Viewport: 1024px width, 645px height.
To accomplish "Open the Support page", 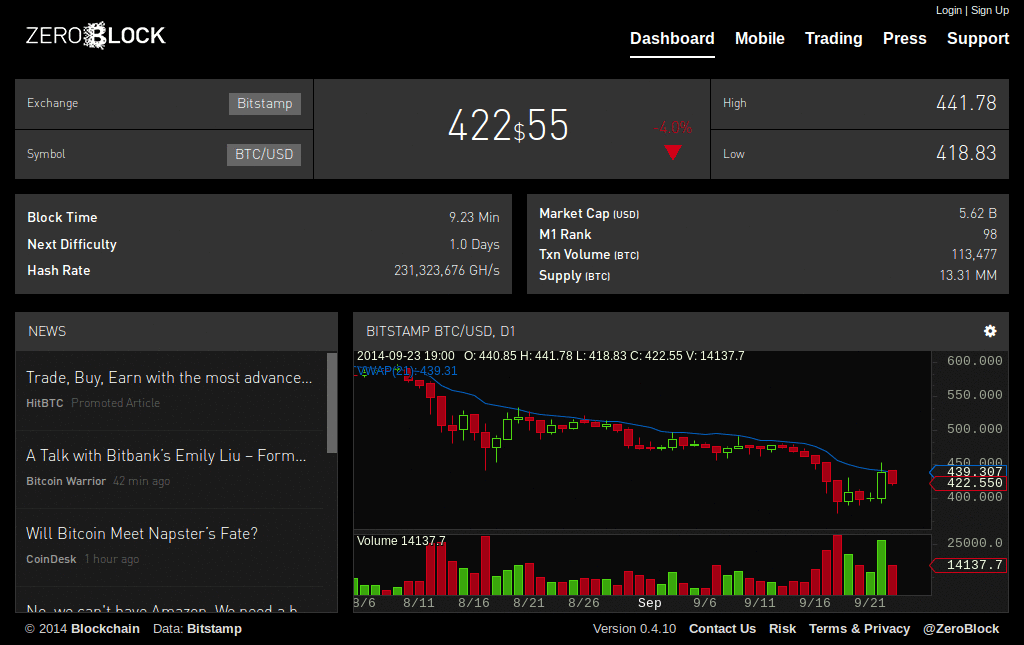I will (x=978, y=39).
